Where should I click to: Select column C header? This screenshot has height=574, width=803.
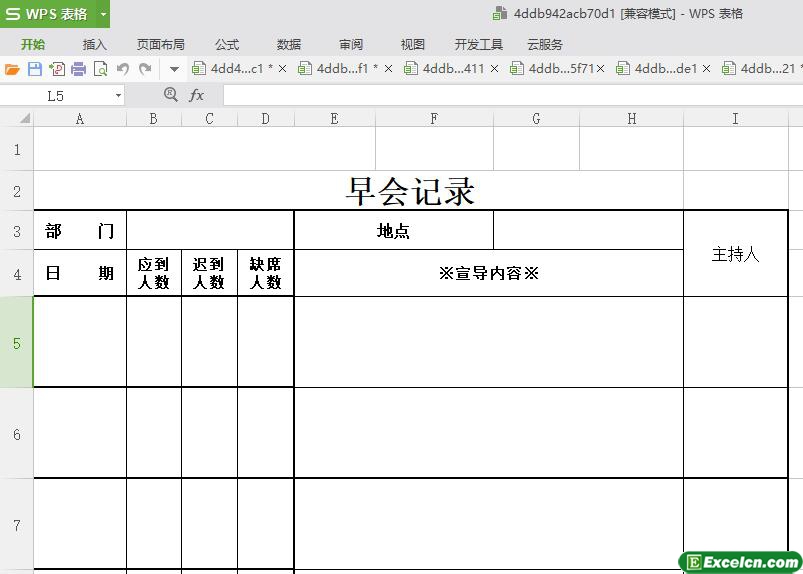pos(209,119)
